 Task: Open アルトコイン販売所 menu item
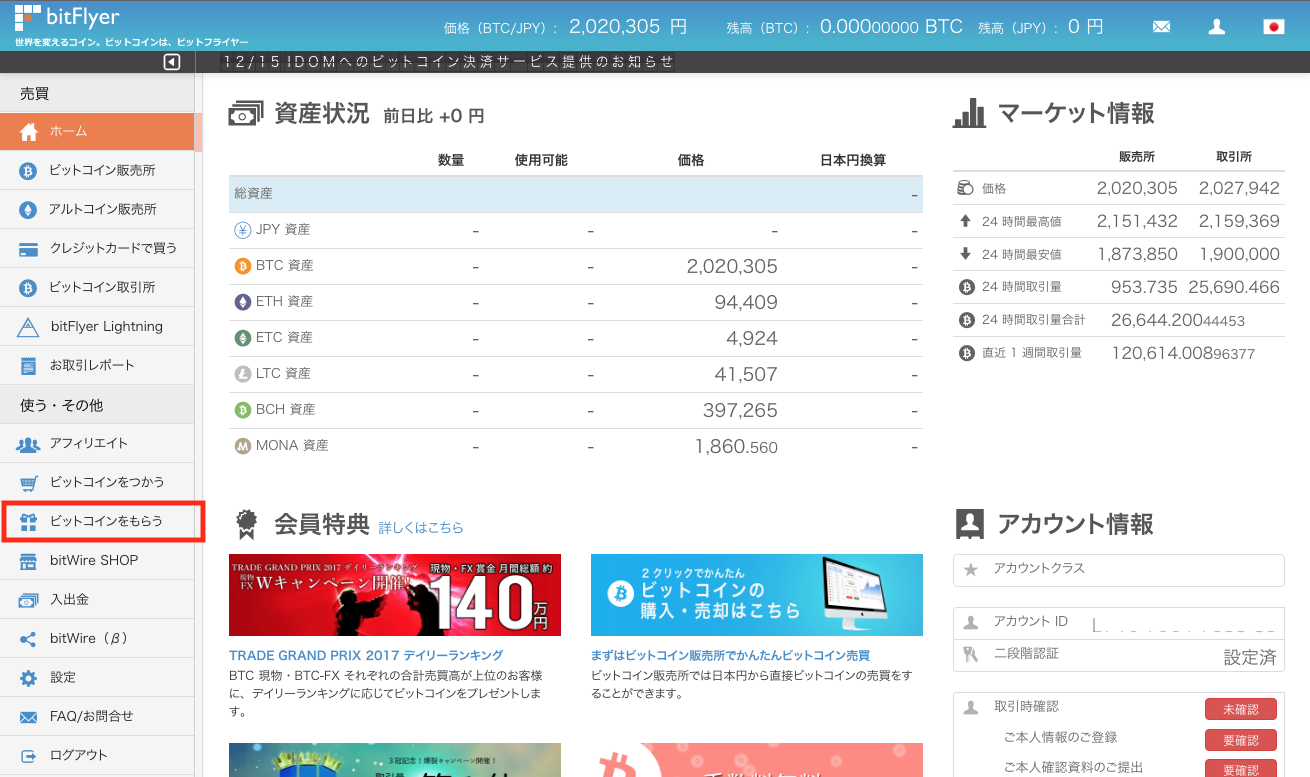click(x=97, y=210)
